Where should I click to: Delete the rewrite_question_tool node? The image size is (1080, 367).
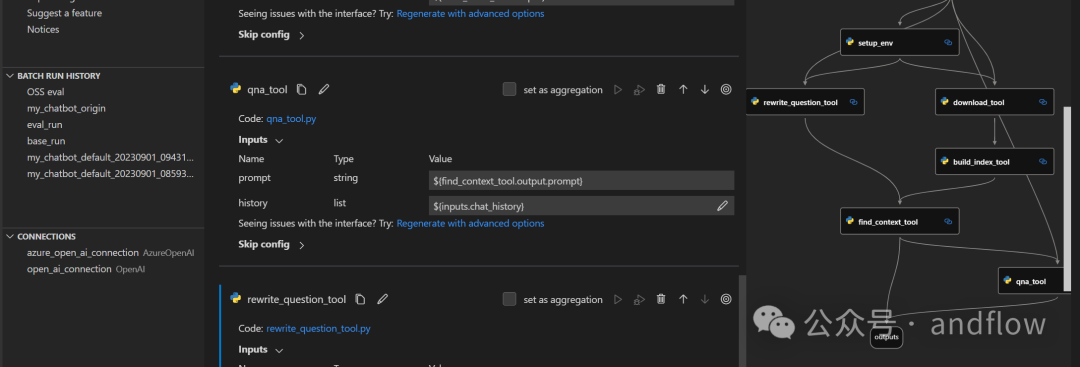[661, 300]
